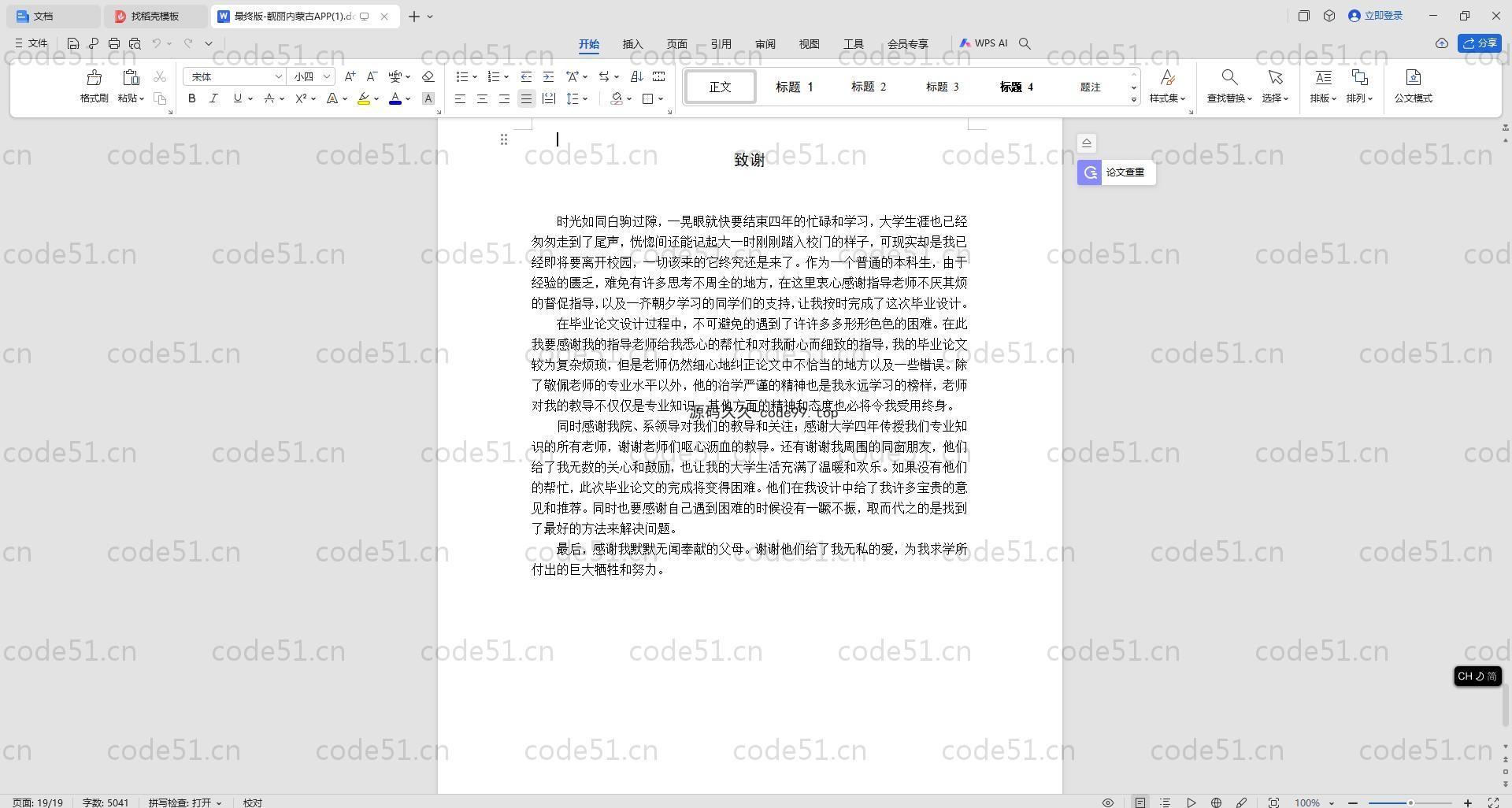Toggle Underline formatting
The image size is (1512, 808).
(237, 98)
